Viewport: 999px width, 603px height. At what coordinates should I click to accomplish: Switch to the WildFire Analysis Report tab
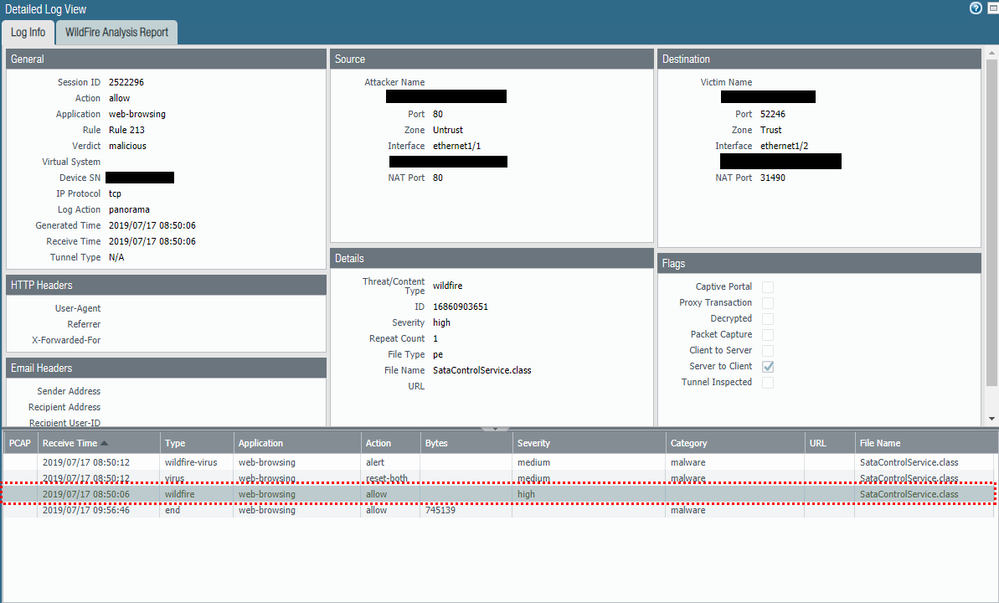(x=117, y=32)
